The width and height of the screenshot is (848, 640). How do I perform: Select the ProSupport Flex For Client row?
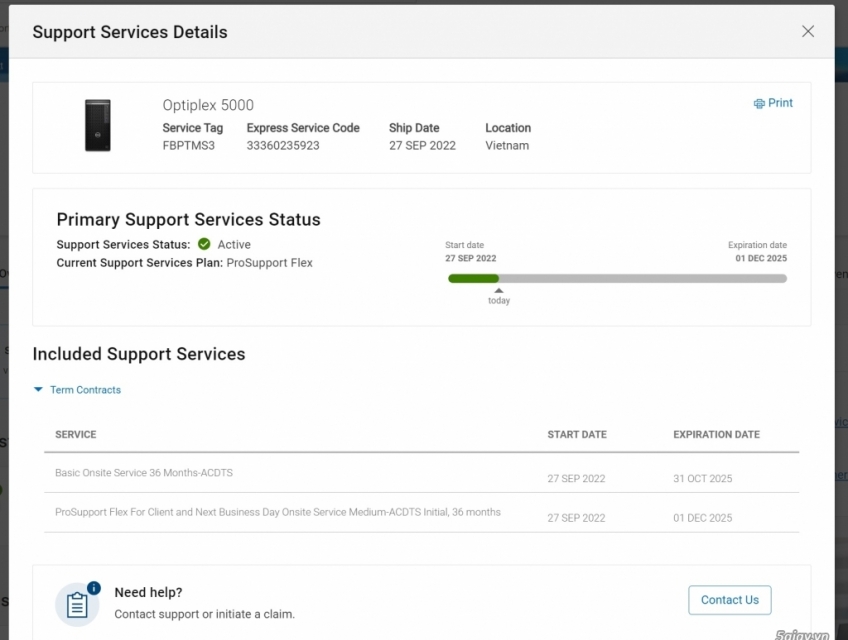(278, 512)
